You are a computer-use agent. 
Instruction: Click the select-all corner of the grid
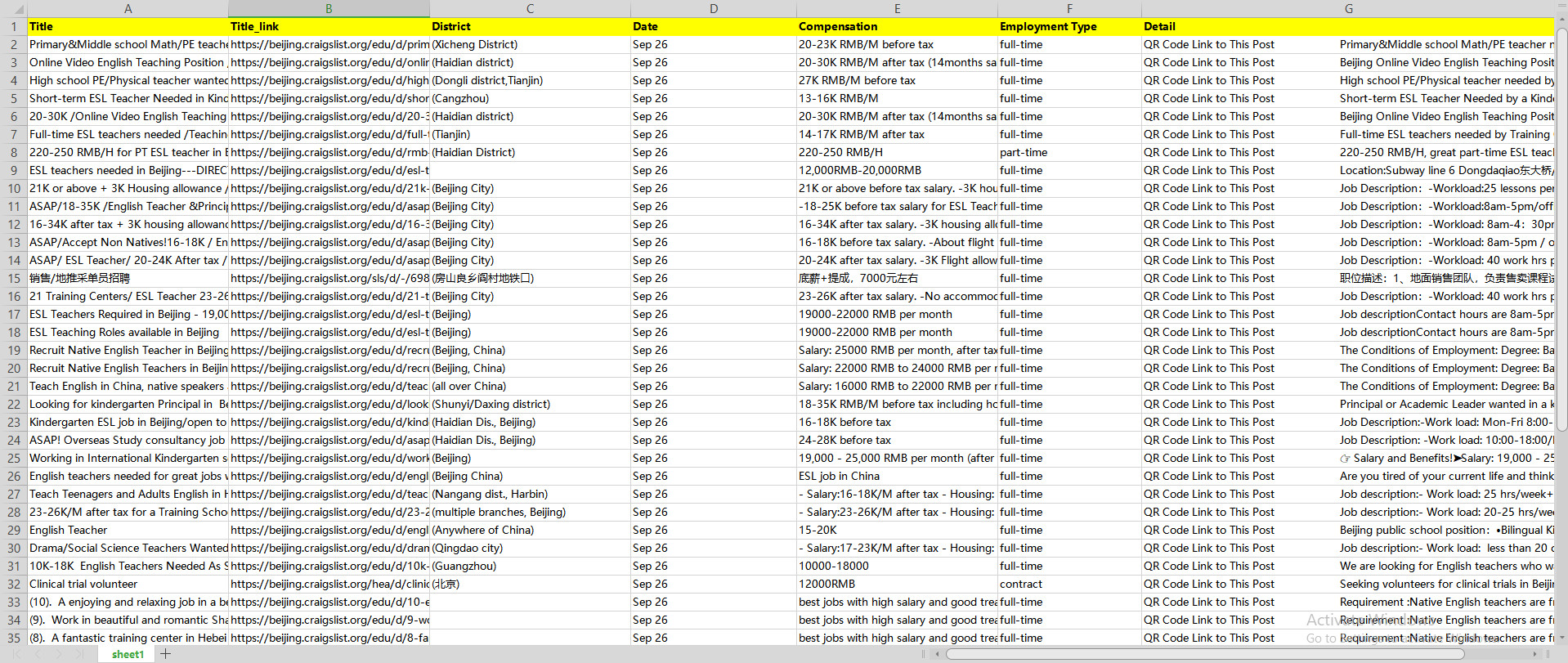[x=14, y=8]
